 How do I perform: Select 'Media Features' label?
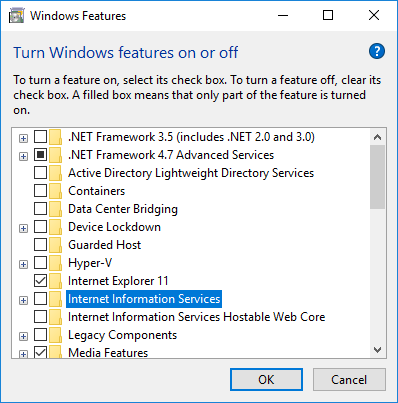click(x=108, y=353)
